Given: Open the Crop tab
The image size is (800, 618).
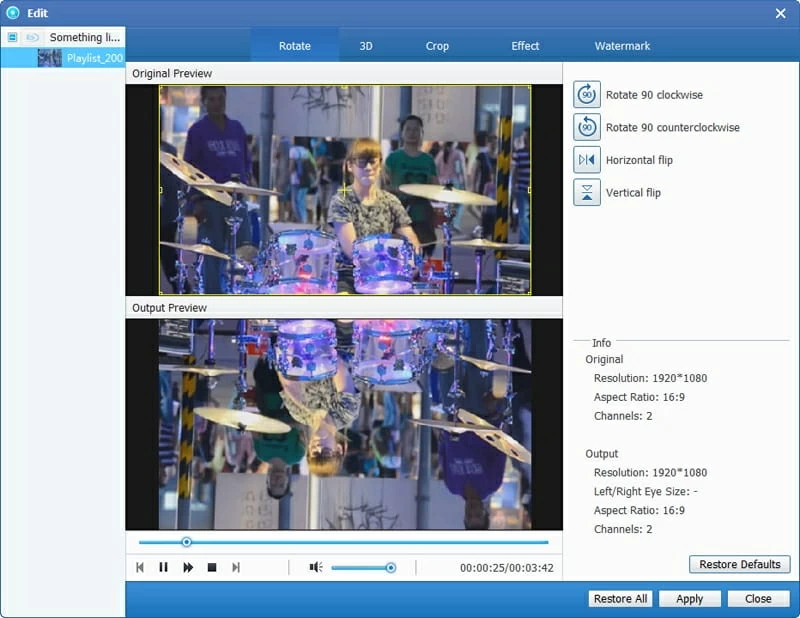Looking at the screenshot, I should [437, 46].
